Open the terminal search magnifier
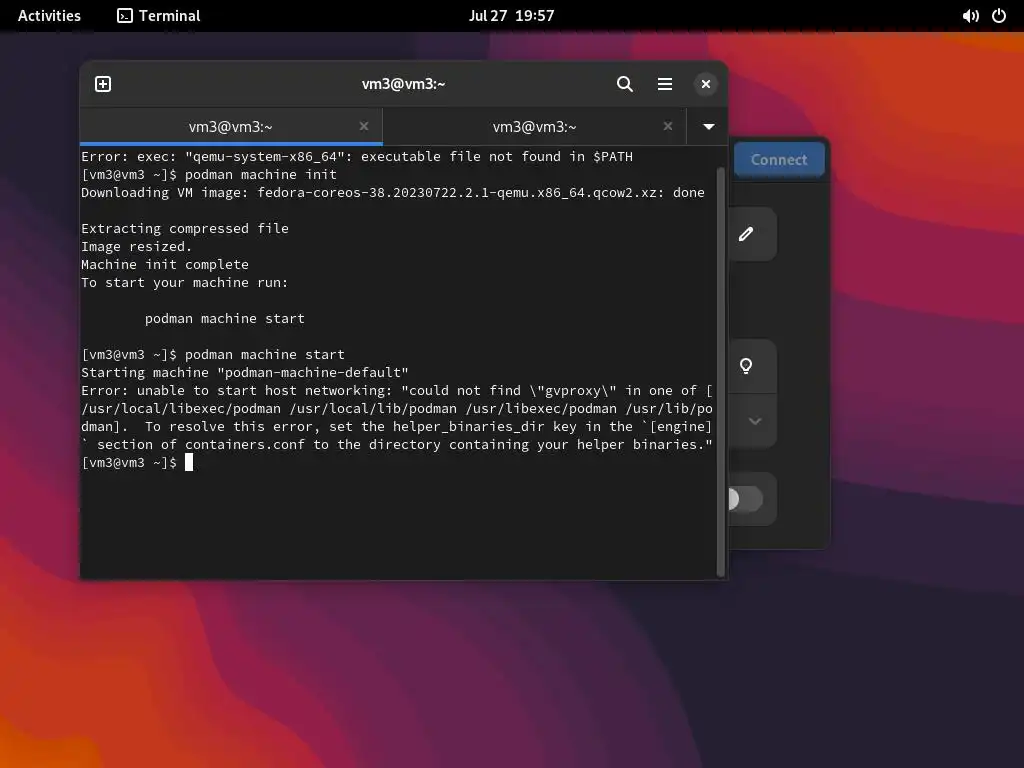The width and height of the screenshot is (1024, 768). [624, 84]
